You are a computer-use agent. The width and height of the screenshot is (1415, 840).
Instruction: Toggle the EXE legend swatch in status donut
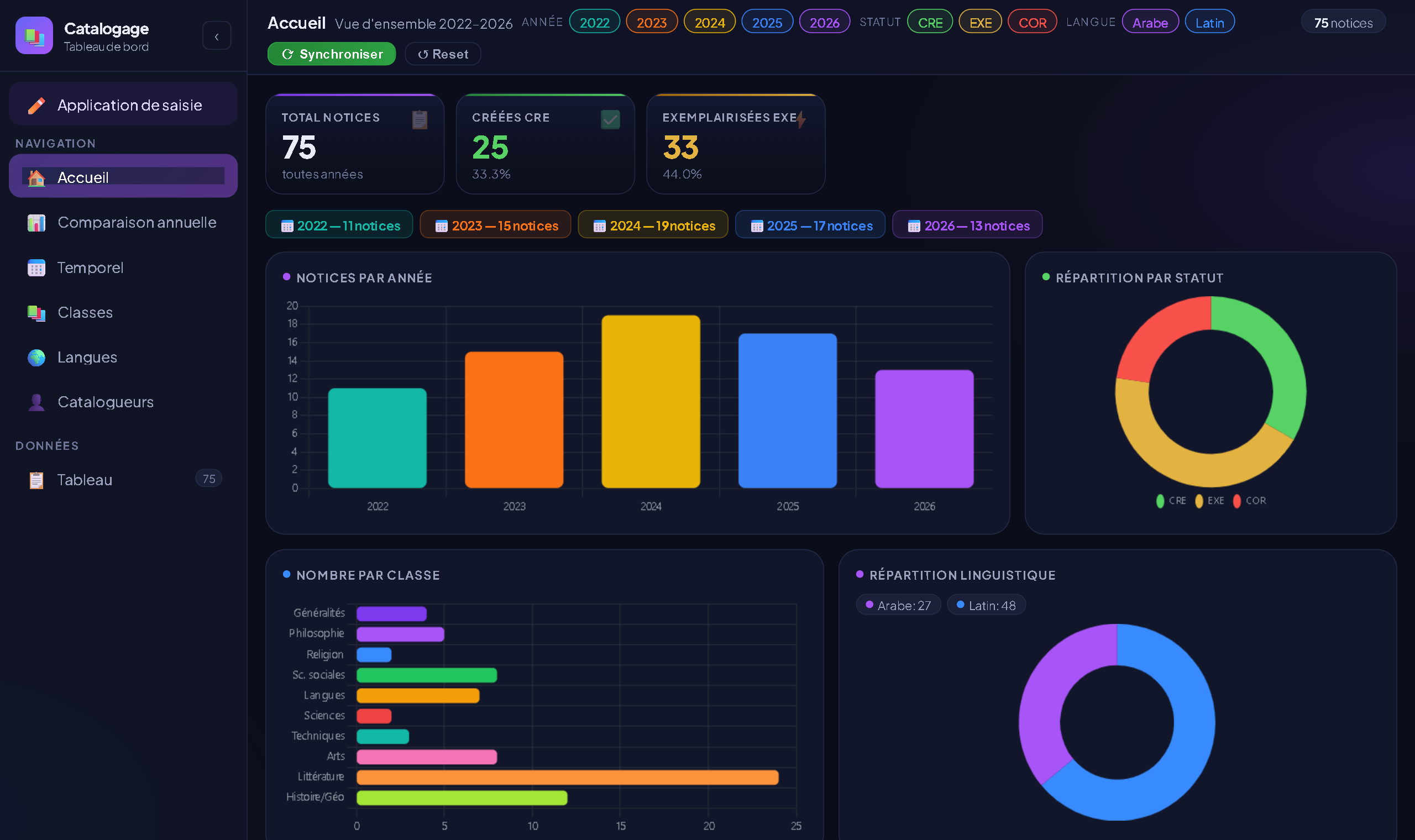tap(1199, 501)
